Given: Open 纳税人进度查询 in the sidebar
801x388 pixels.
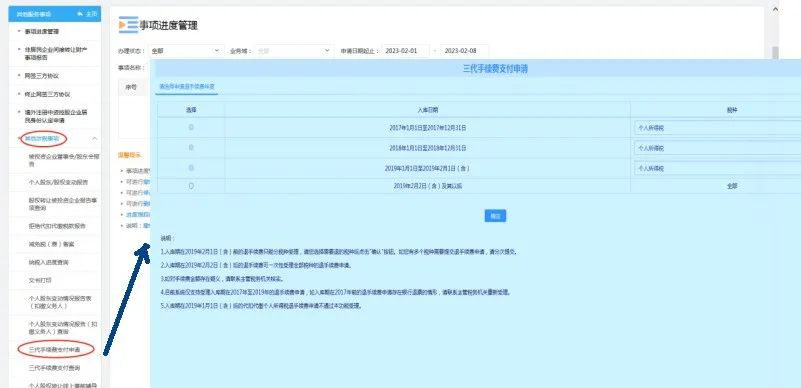Looking at the screenshot, I should coord(49,262).
